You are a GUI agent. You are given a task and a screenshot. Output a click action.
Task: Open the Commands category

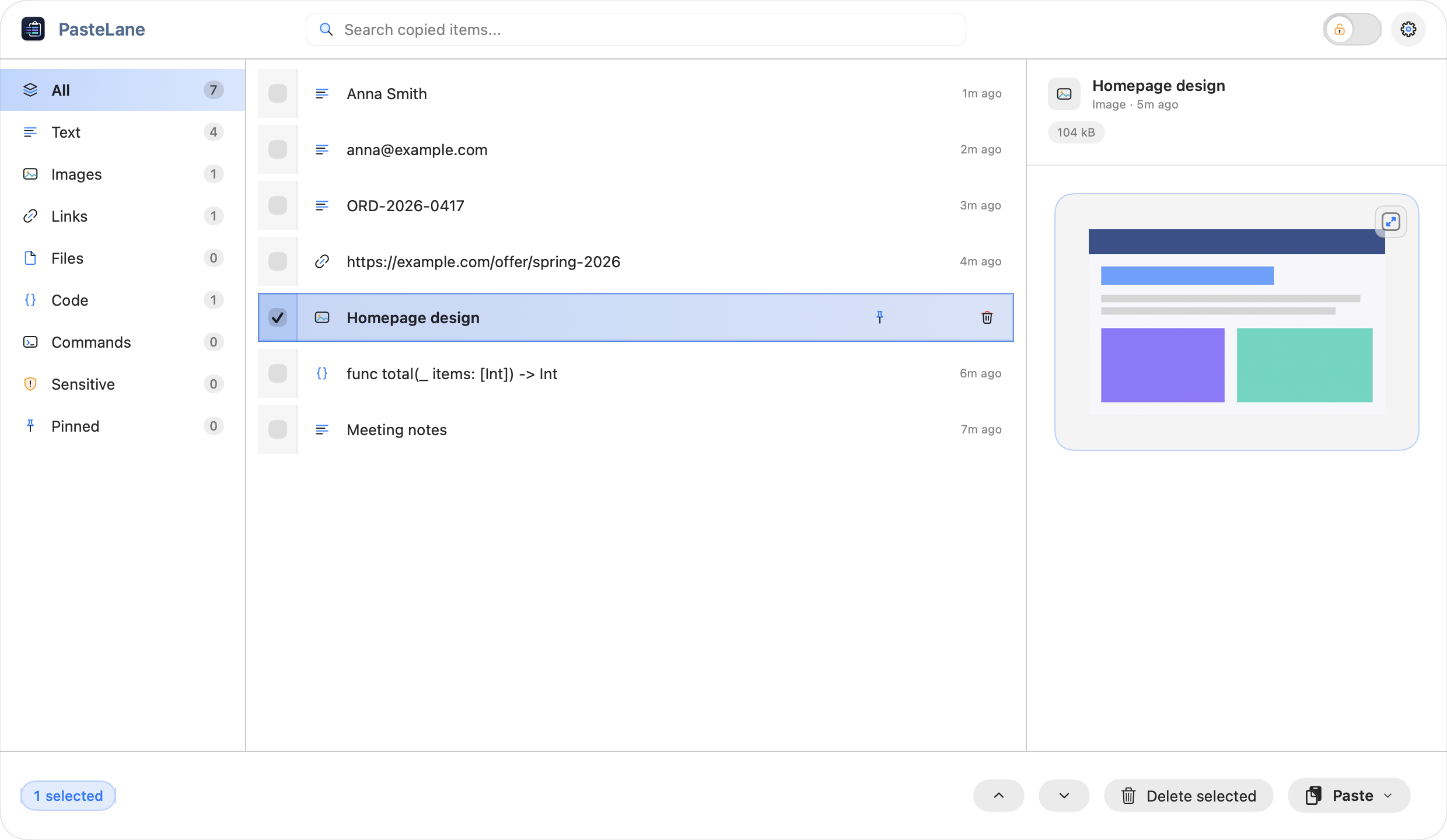click(123, 342)
